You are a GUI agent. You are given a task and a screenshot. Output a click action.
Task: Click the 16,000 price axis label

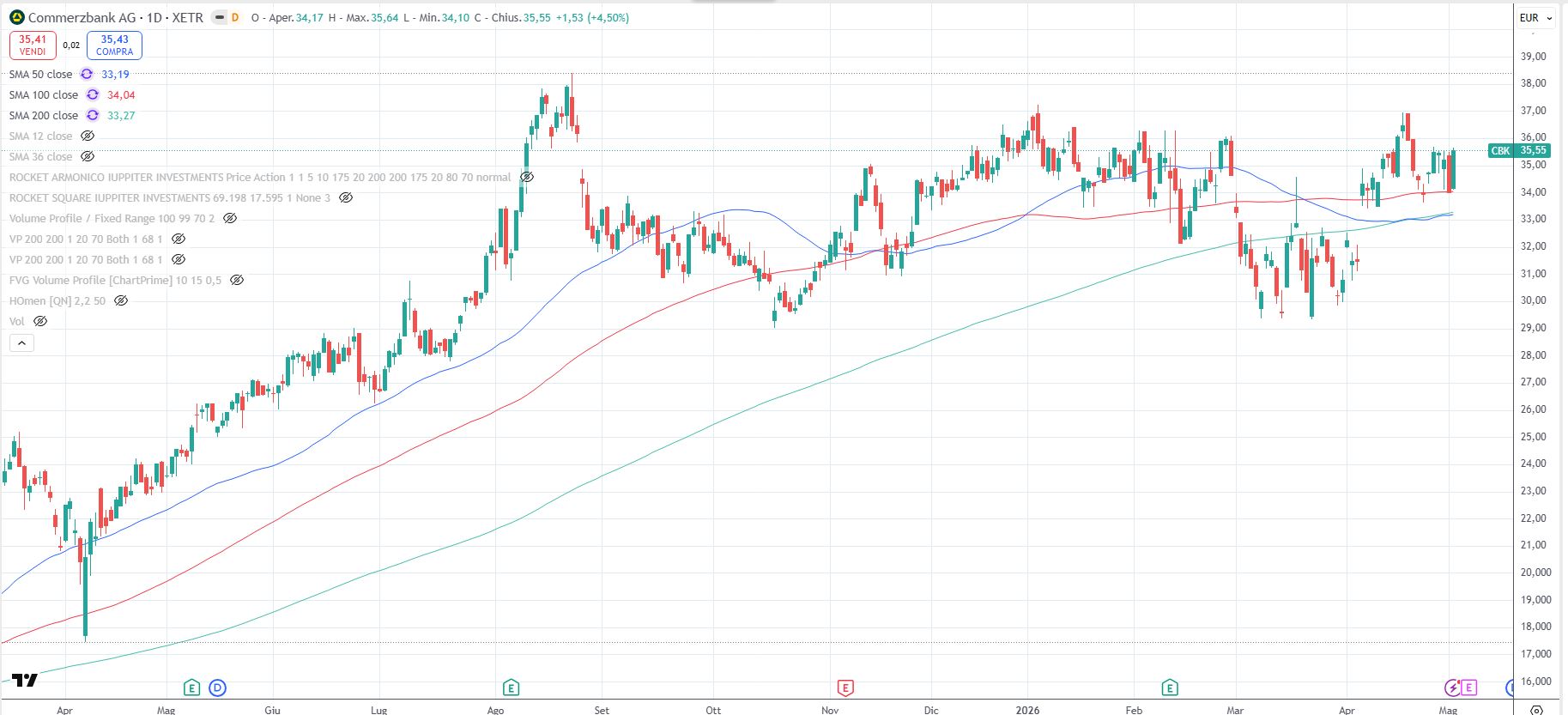click(x=1535, y=682)
